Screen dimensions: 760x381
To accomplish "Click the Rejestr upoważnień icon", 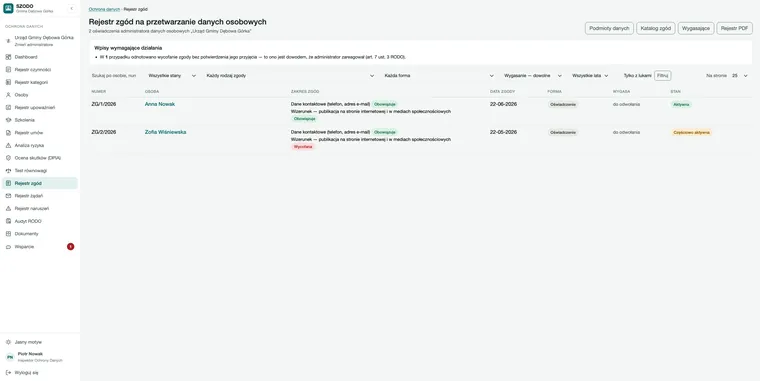I will point(8,108).
